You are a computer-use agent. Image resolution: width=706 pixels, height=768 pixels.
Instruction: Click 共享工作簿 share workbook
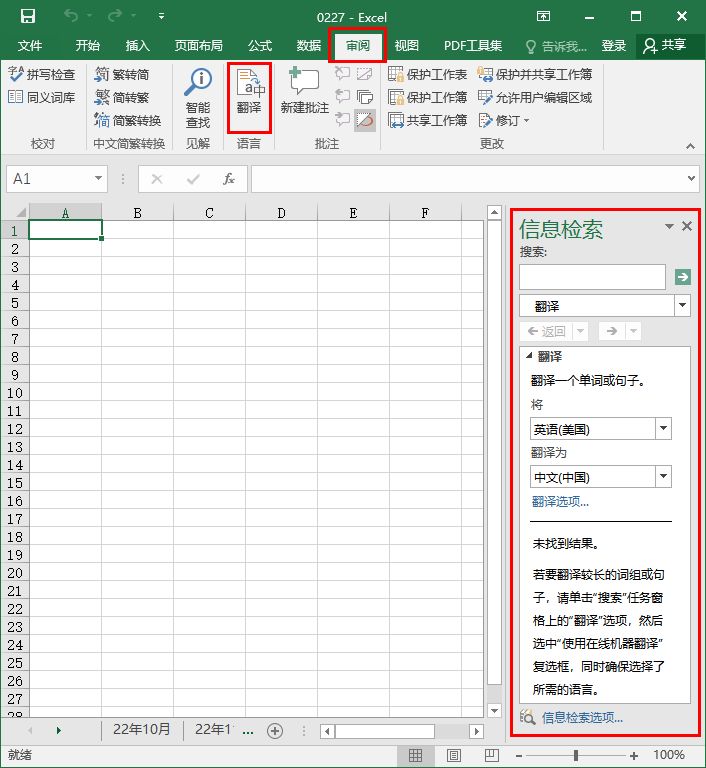tap(427, 120)
